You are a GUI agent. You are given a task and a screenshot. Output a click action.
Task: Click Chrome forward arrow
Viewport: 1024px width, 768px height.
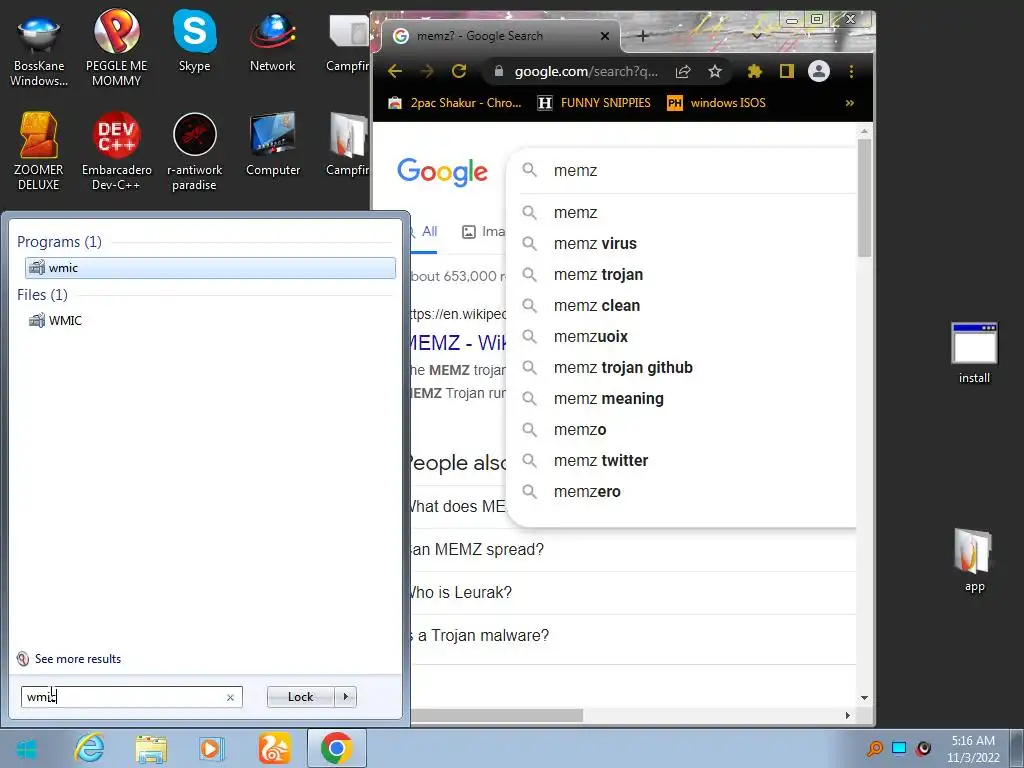(x=426, y=71)
